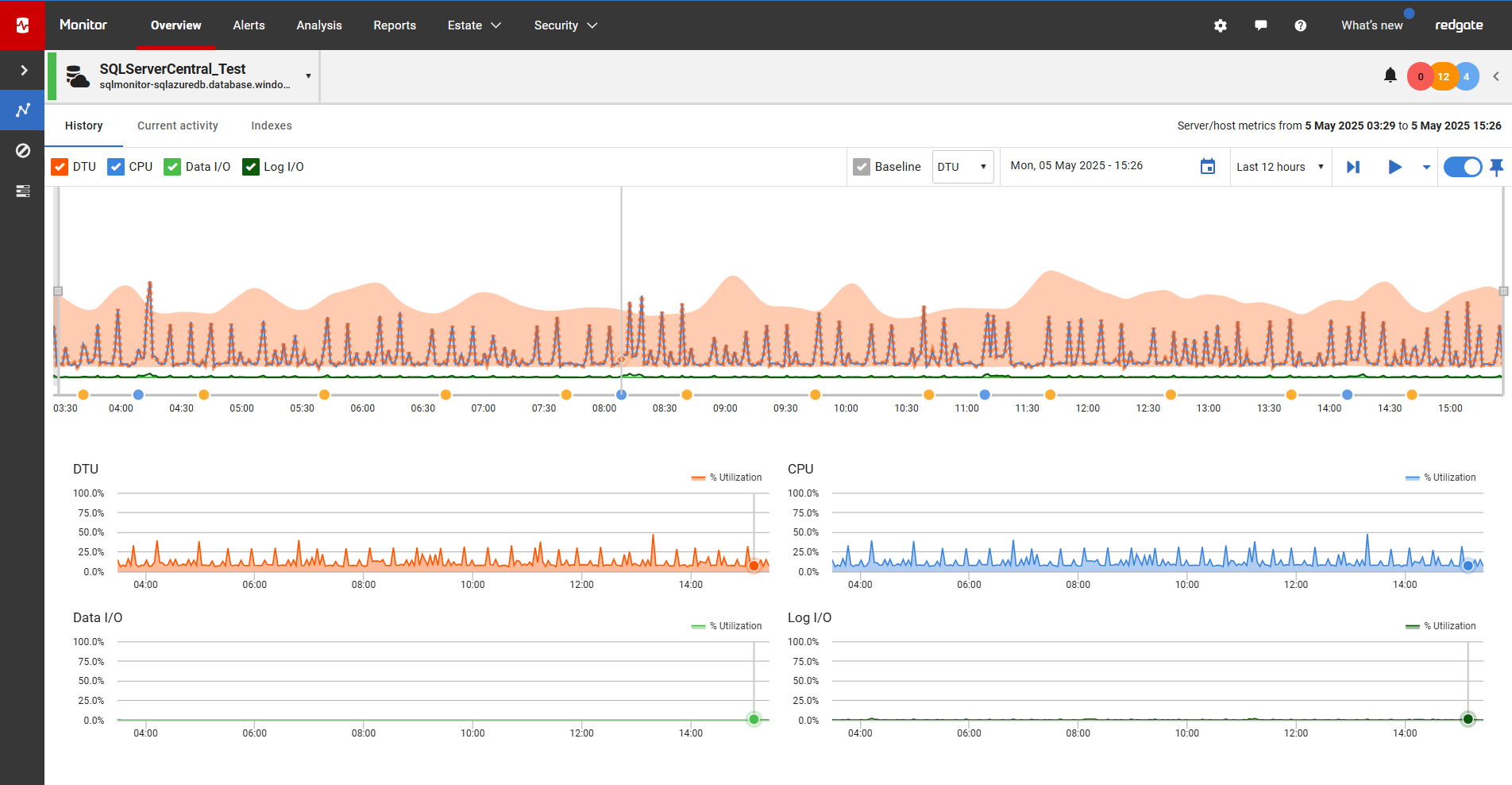Click the orange alert count badge showing 12

coord(1443,75)
